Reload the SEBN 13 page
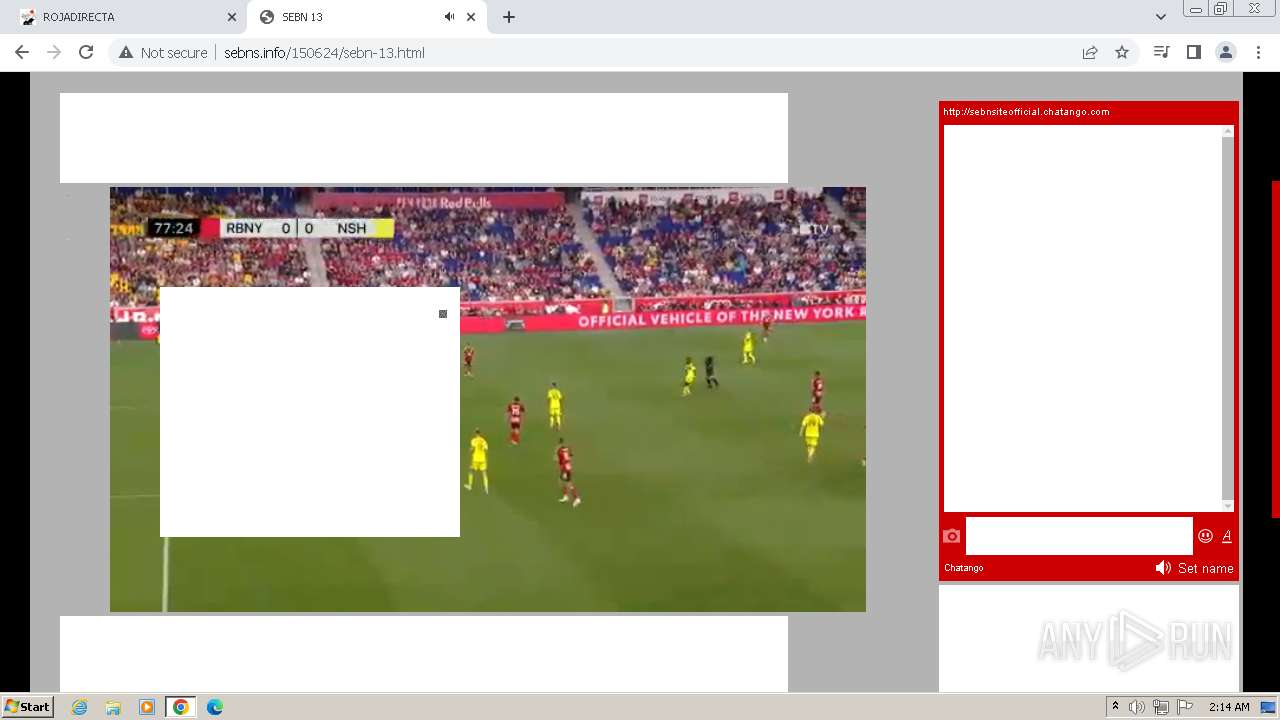The width and height of the screenshot is (1280, 720). pyautogui.click(x=86, y=52)
